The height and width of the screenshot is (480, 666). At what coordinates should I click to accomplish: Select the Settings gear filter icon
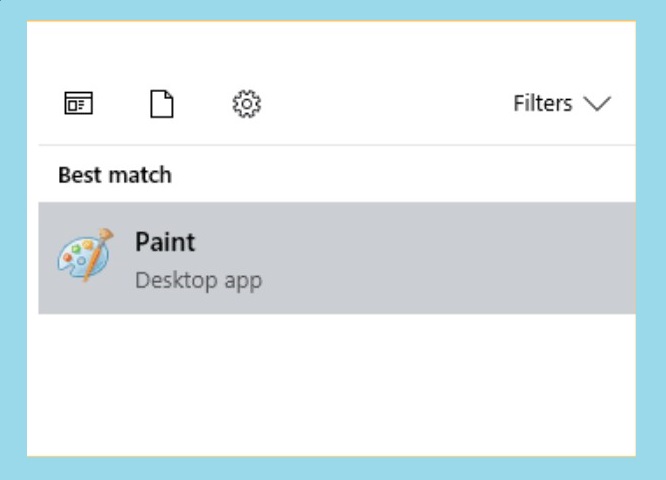[247, 104]
